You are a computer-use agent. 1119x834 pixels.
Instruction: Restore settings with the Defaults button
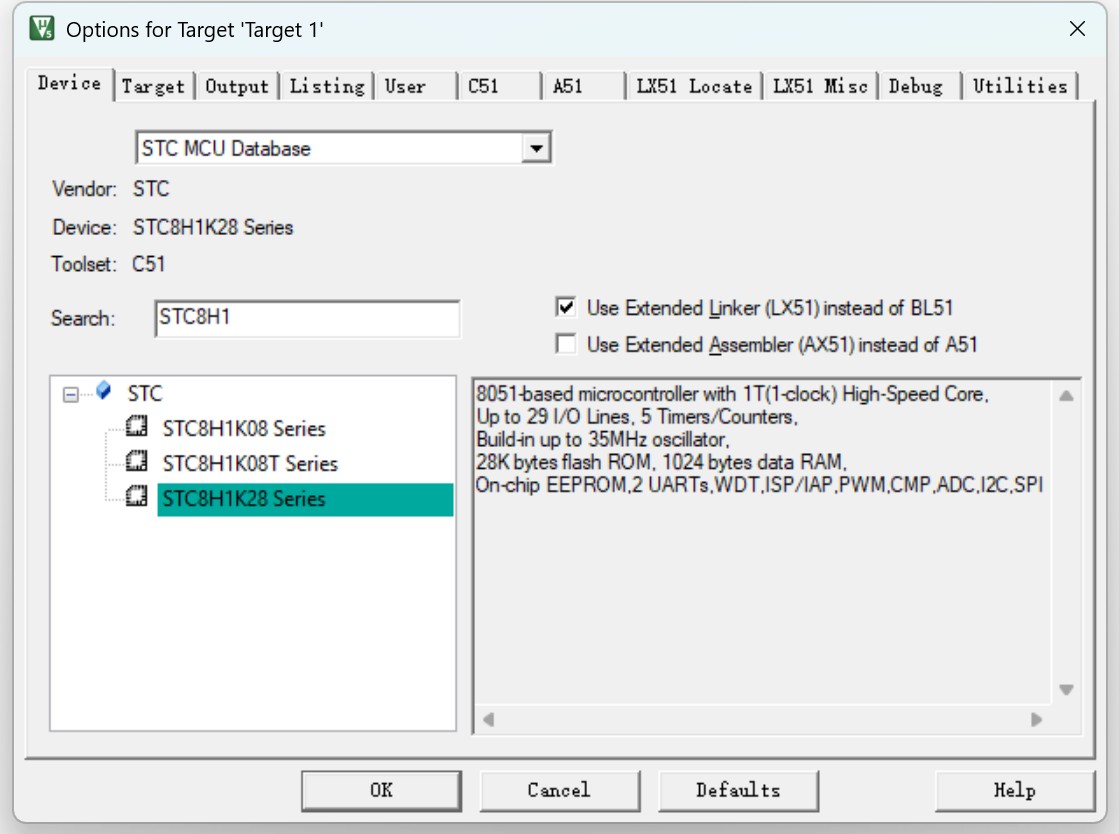tap(738, 790)
